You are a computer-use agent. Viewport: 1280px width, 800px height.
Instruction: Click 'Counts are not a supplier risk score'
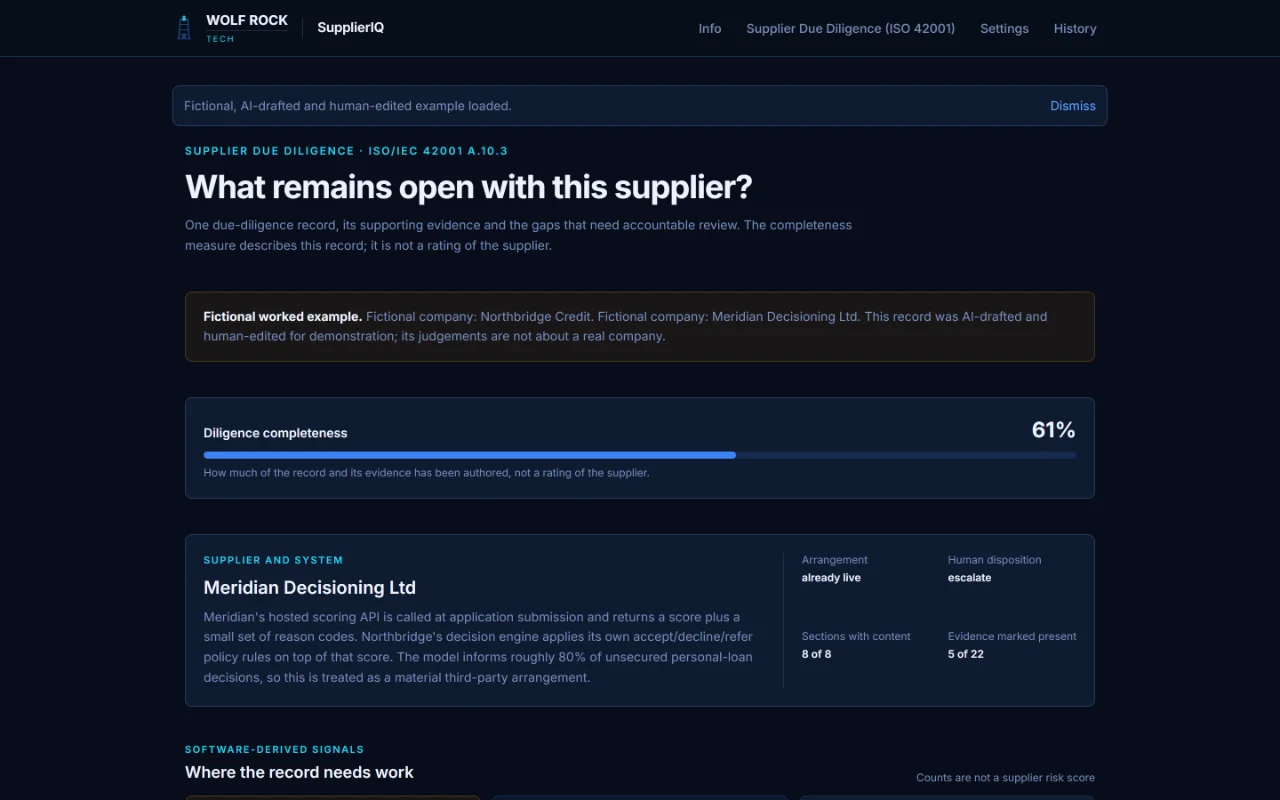coord(1005,778)
